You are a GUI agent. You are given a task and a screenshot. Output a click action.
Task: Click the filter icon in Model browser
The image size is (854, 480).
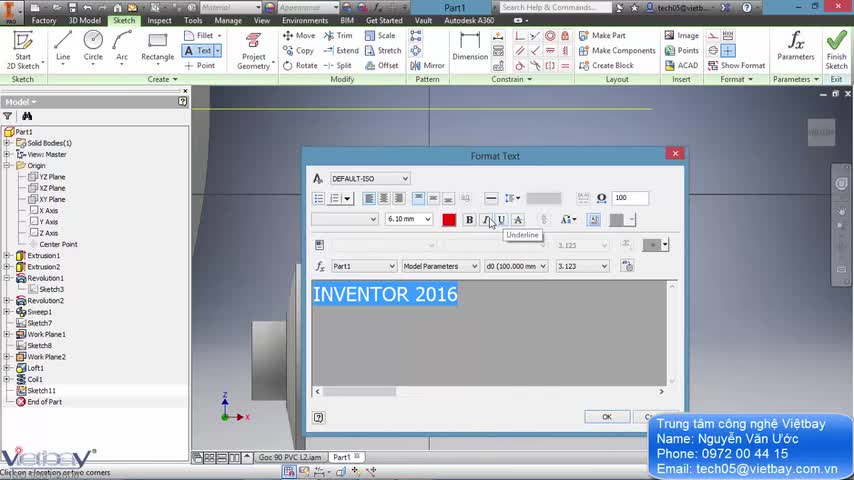coord(8,116)
